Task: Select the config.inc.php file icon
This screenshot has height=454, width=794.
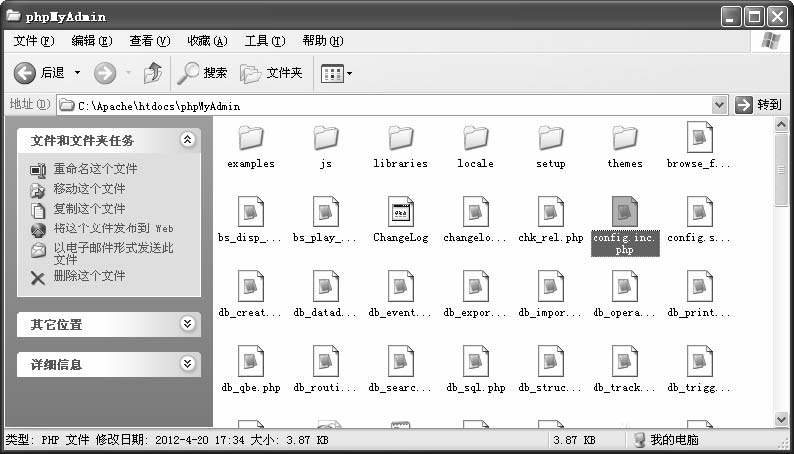Action: pyautogui.click(x=625, y=212)
